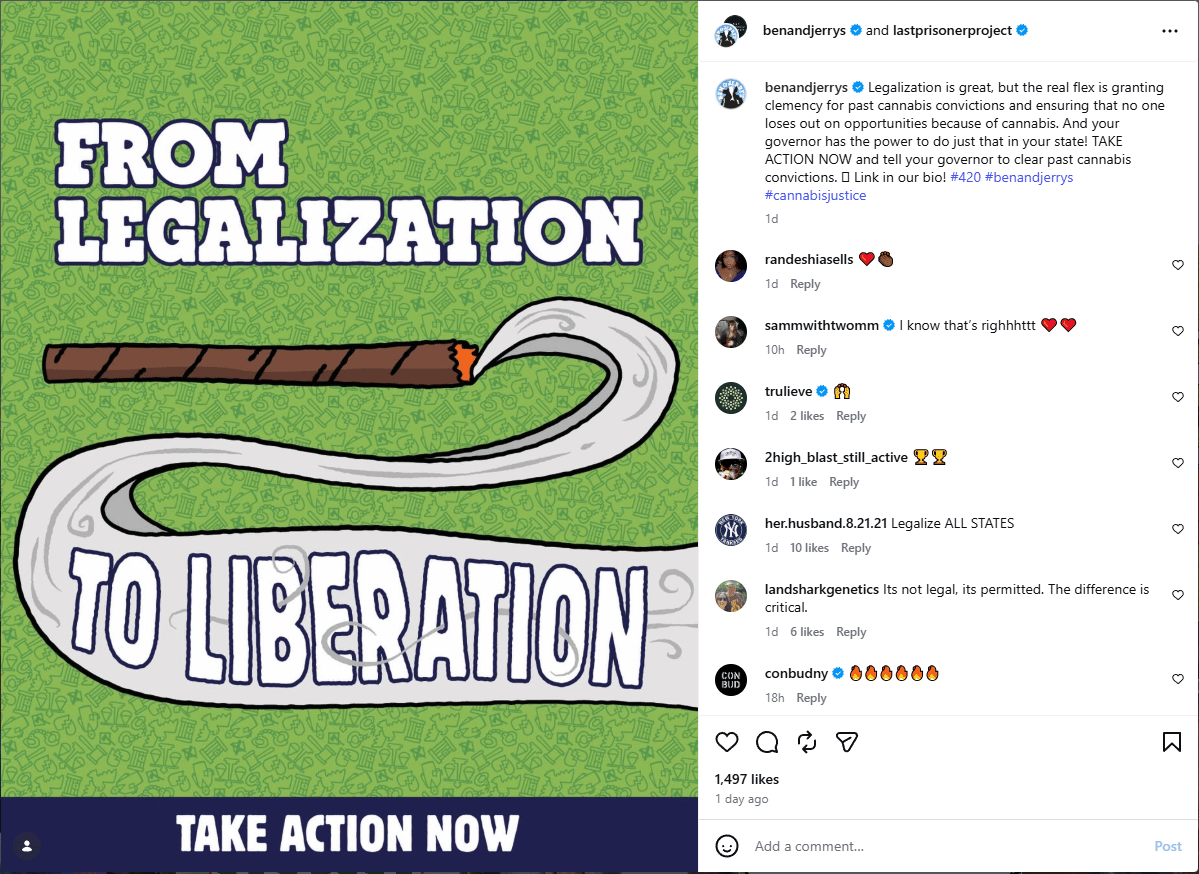Share the post using paper plane icon

846,742
